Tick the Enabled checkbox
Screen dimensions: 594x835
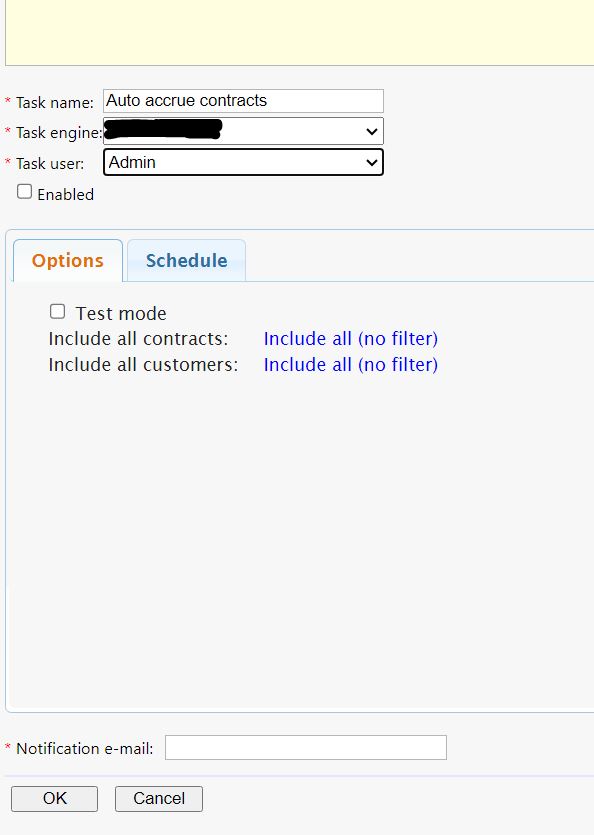[x=25, y=191]
